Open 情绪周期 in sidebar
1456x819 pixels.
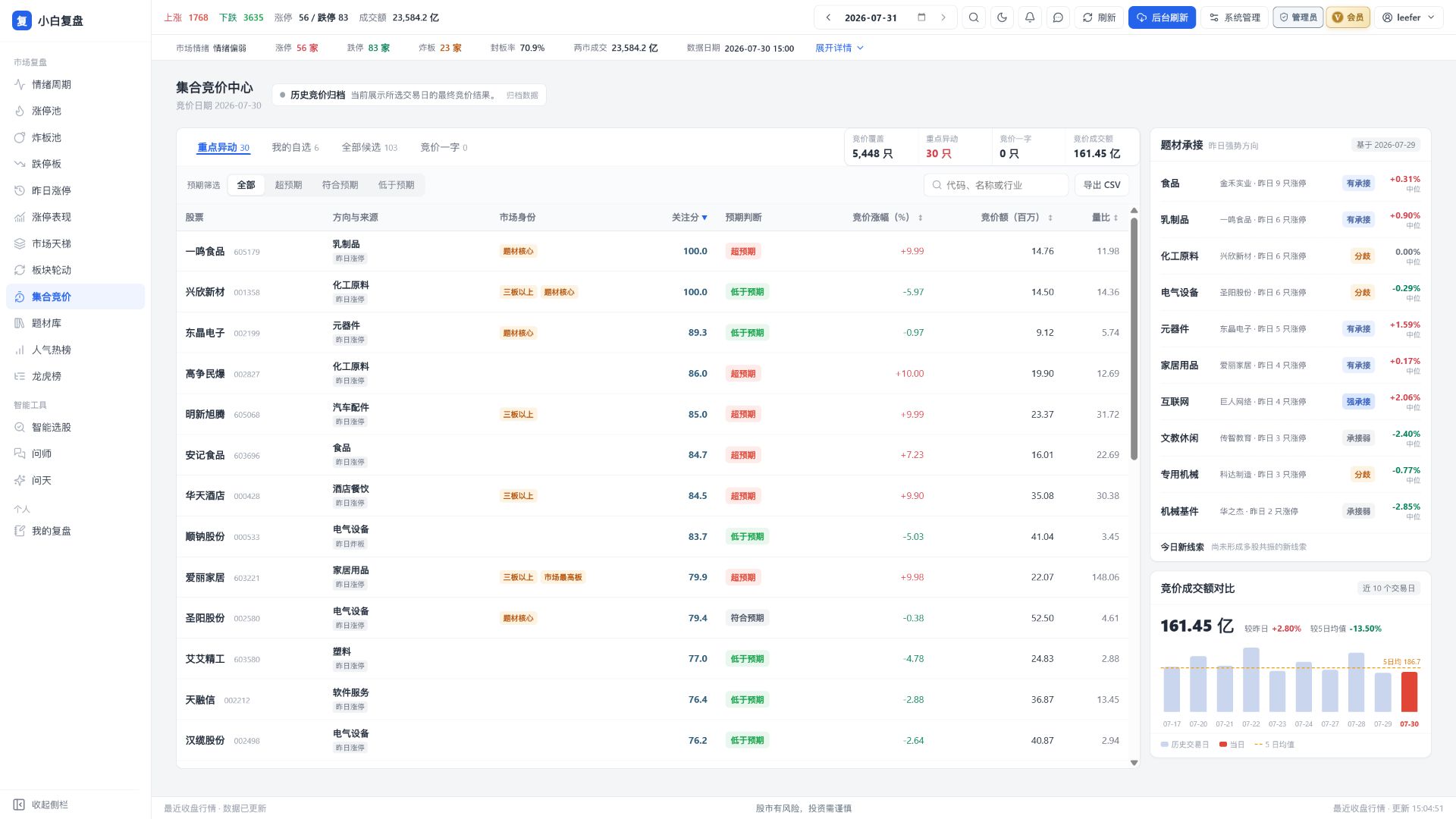click(x=75, y=84)
